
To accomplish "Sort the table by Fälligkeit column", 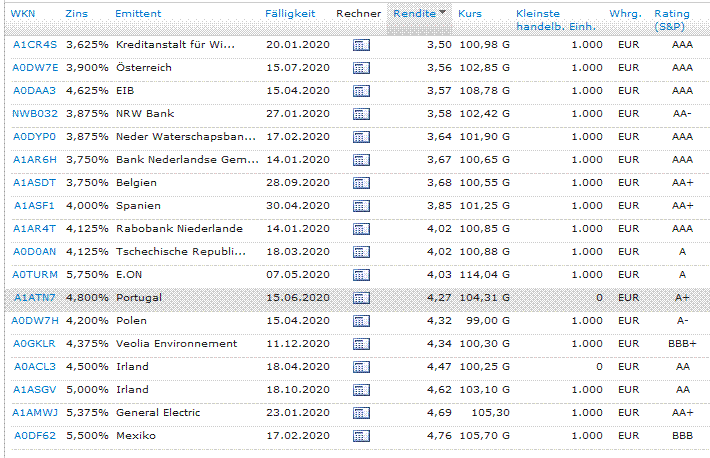I will coord(290,14).
